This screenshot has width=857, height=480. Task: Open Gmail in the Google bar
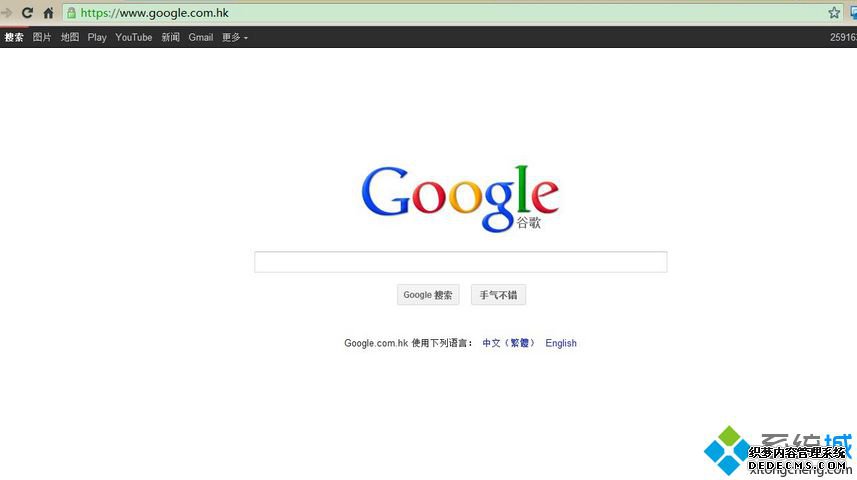(201, 37)
